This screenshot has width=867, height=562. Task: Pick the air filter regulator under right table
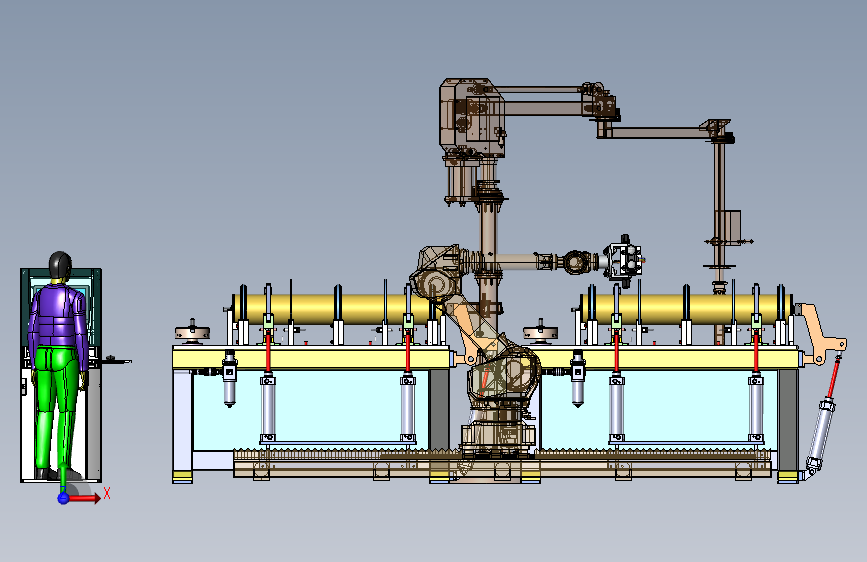[577, 378]
